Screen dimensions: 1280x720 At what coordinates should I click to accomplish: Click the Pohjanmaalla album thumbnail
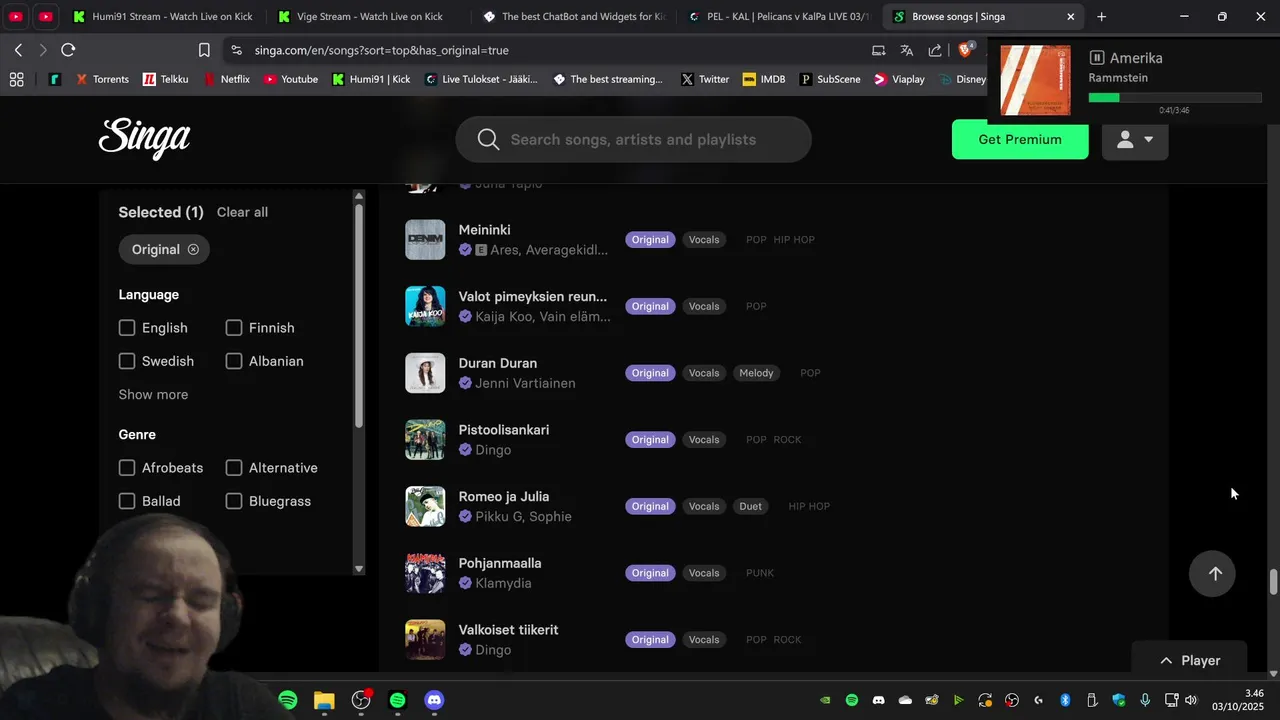[x=425, y=573]
